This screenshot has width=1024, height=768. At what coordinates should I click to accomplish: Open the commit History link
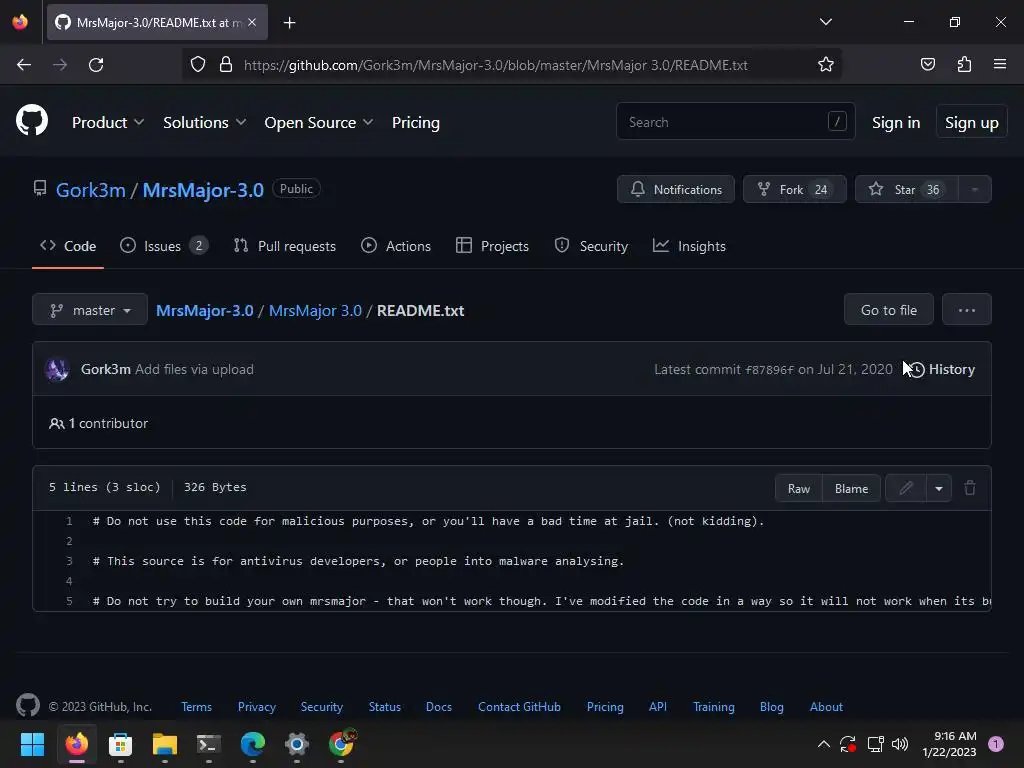pos(942,370)
